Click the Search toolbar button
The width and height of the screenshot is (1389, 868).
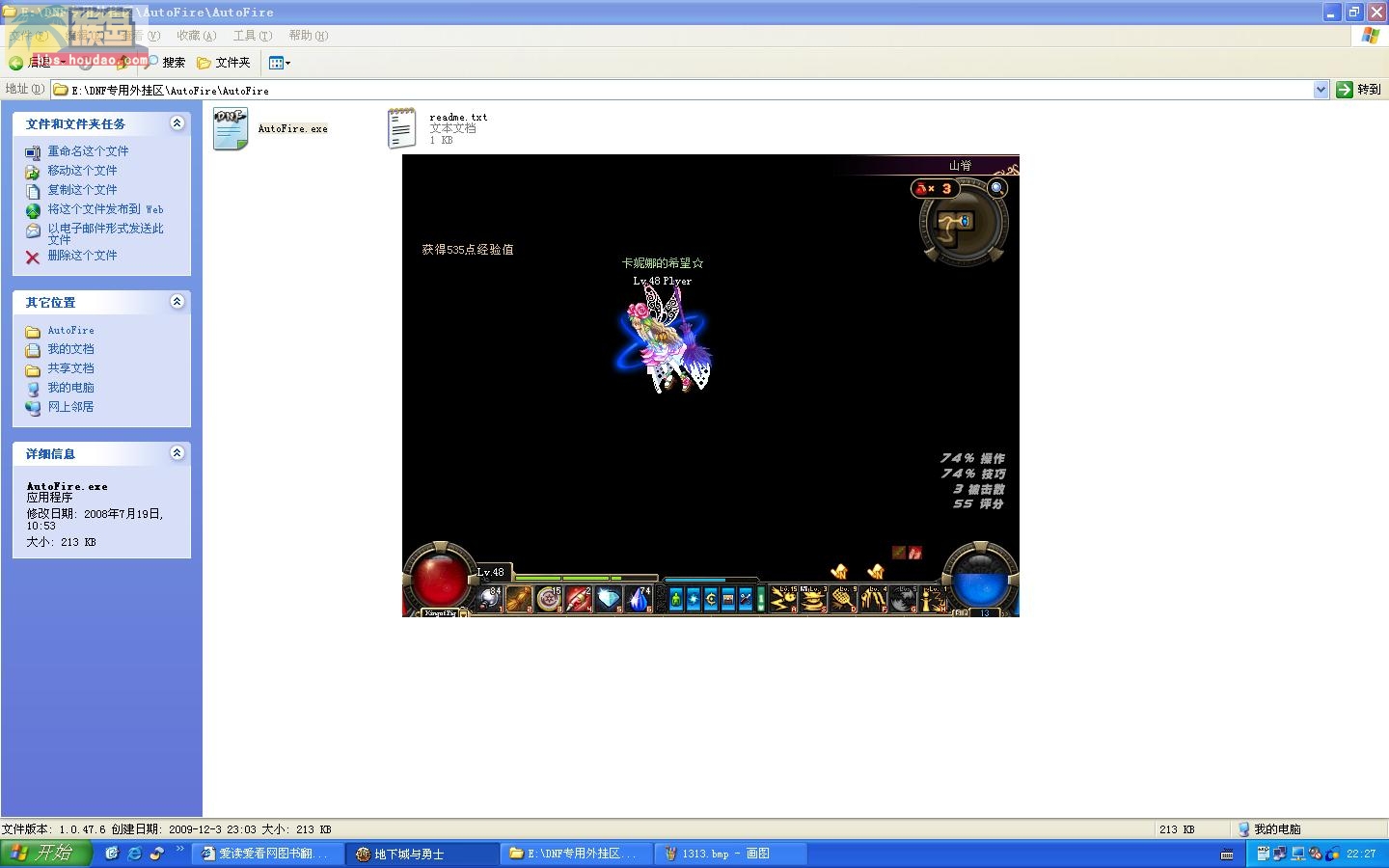pyautogui.click(x=166, y=62)
